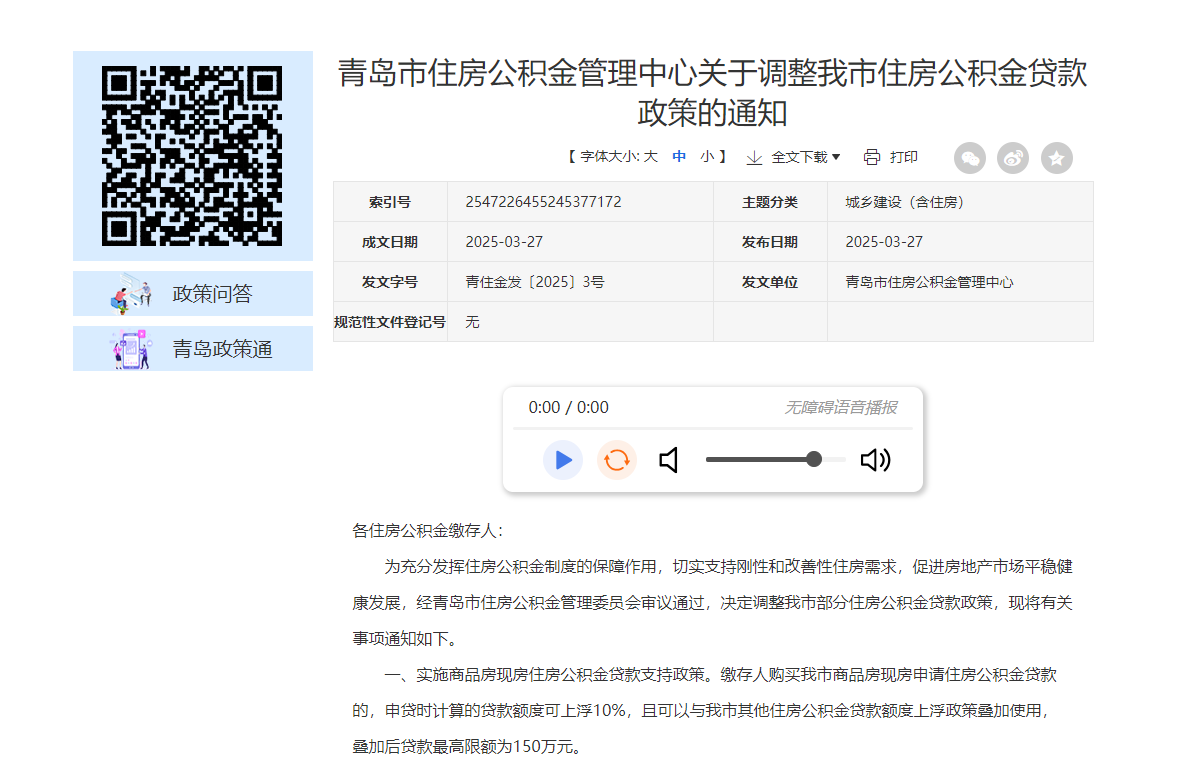Screen dimensions: 1182x761
Task: Open the 青岛政策通 sidebar link
Action: (x=222, y=349)
